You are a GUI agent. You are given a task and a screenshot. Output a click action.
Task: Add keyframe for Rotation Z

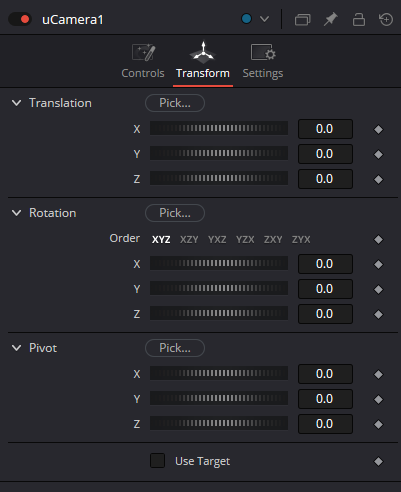378,314
